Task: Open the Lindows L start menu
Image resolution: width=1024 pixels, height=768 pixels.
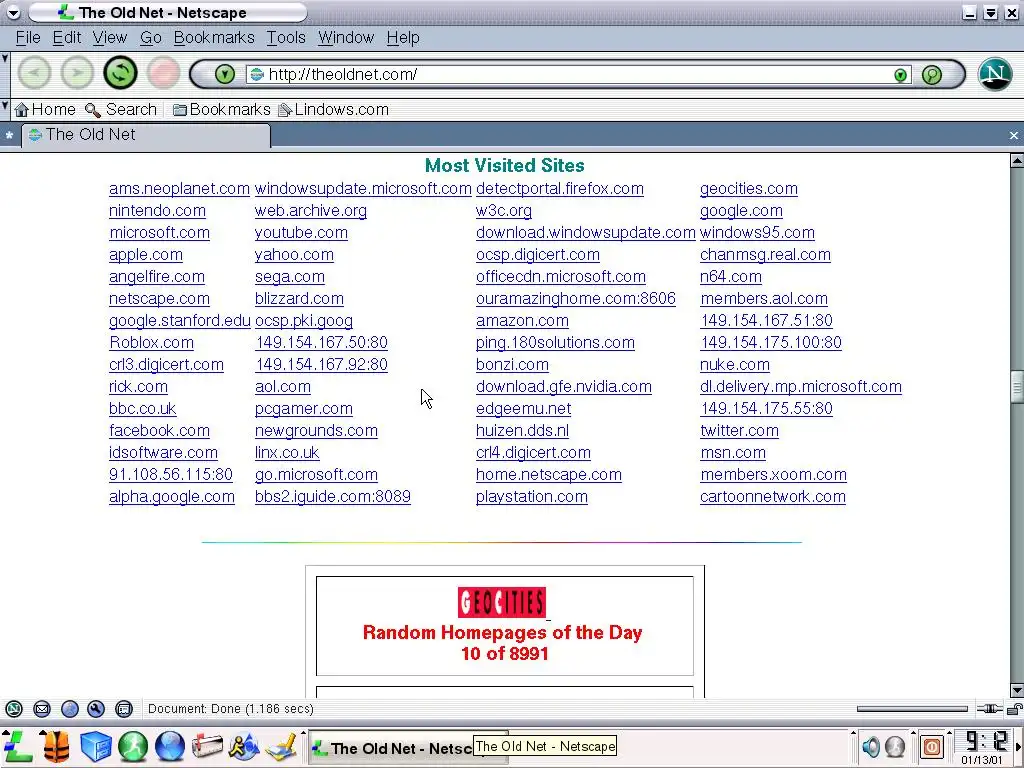Action: click(x=18, y=746)
